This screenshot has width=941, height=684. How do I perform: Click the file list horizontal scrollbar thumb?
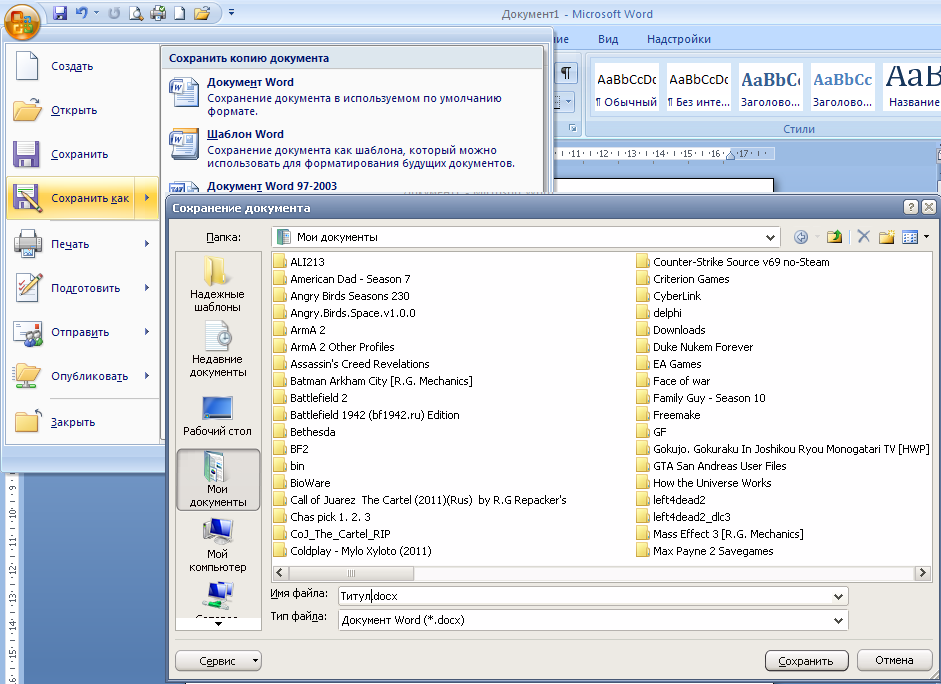pos(350,573)
